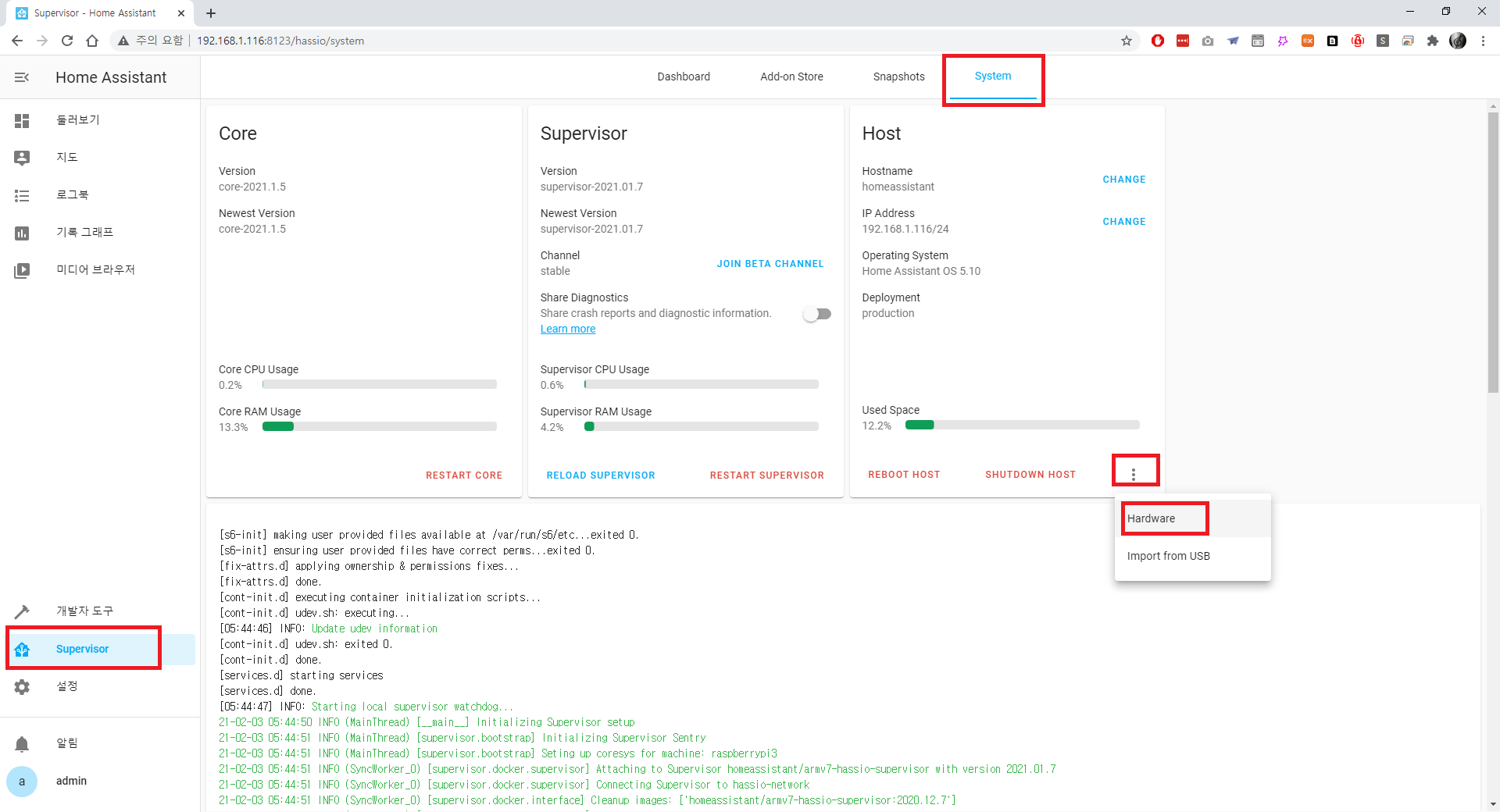This screenshot has height=812, width=1500.
Task: Go forward in browser history
Action: [x=42, y=41]
